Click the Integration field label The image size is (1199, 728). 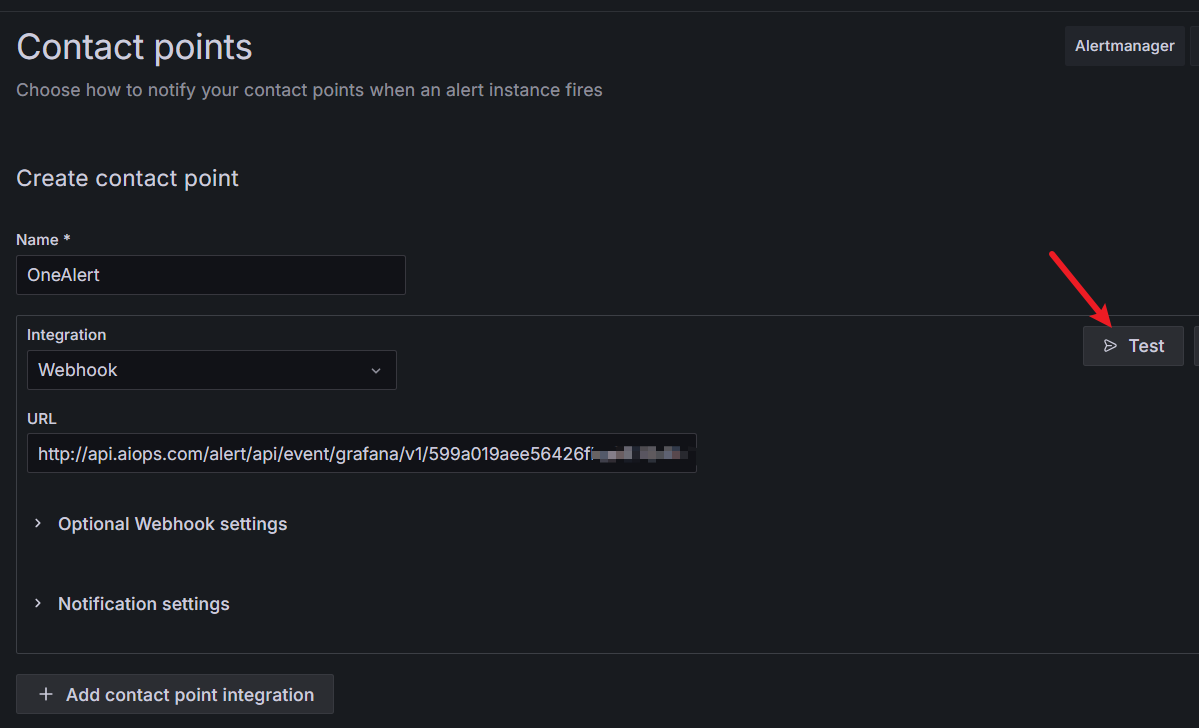coord(66,335)
